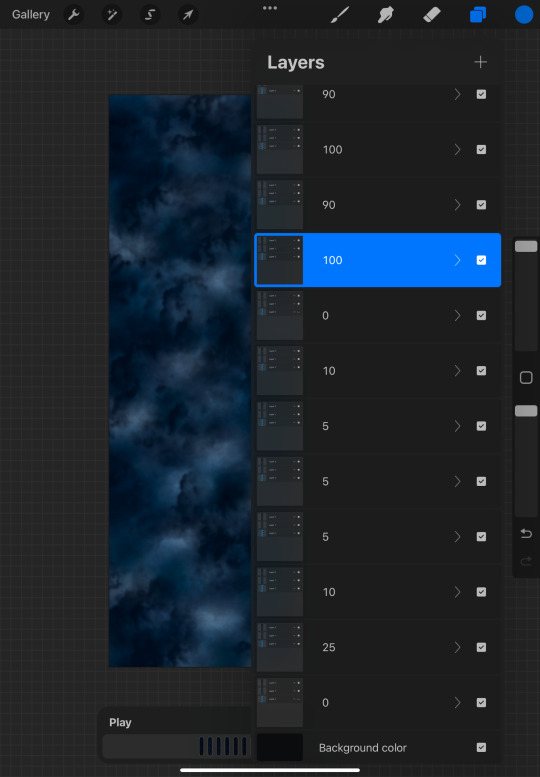
Task: Select layer named 25
Action: tap(329, 647)
